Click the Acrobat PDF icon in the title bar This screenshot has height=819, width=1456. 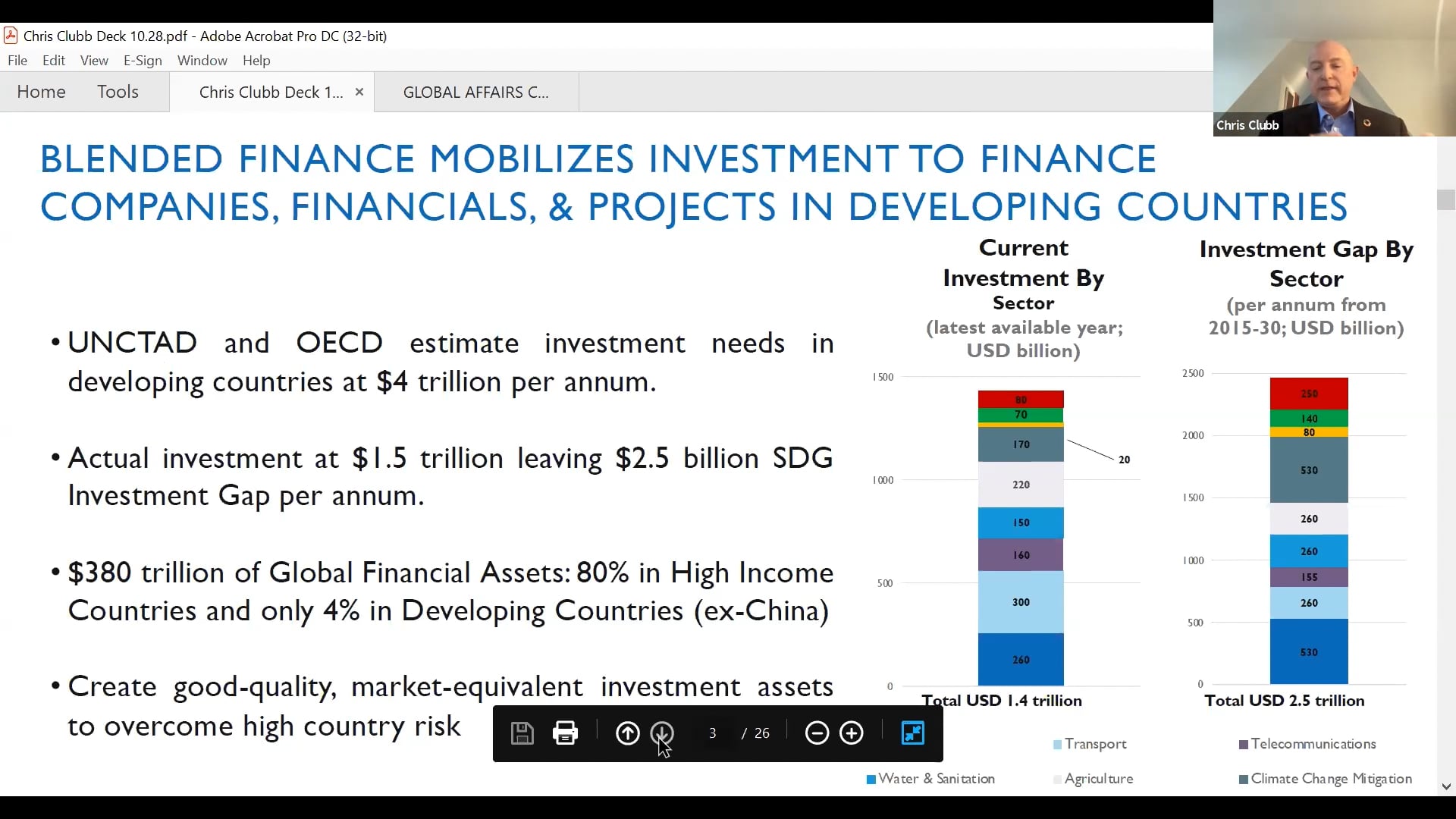click(10, 35)
